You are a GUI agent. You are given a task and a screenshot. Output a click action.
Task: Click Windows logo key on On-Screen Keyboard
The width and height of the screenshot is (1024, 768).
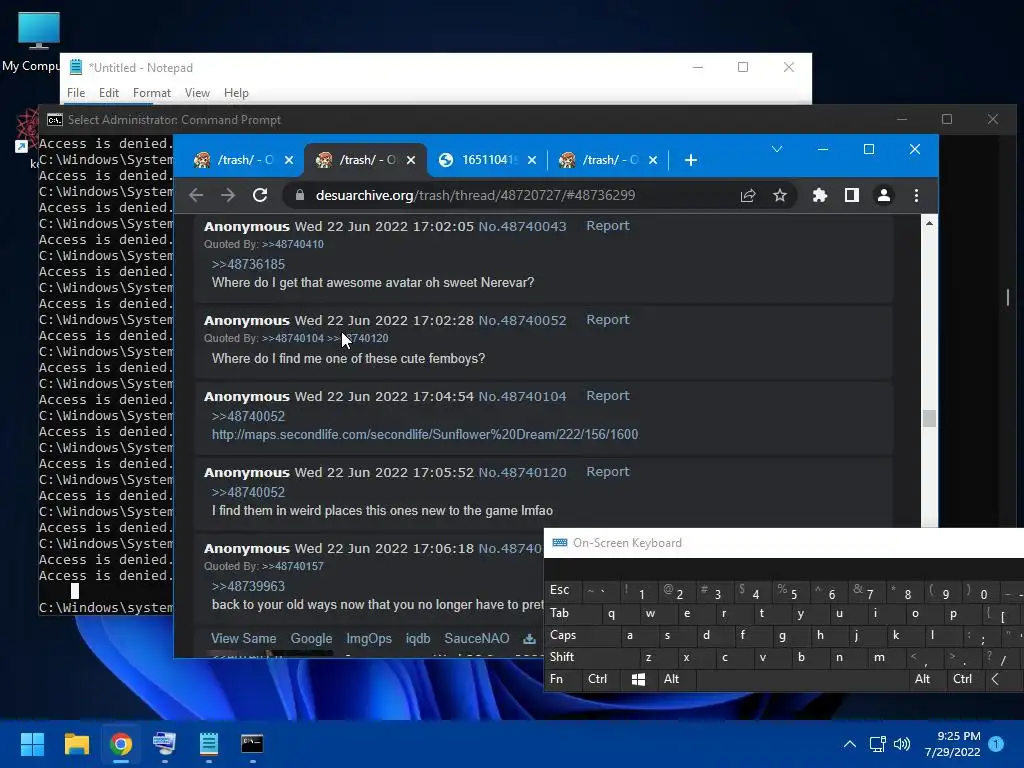[x=639, y=679]
